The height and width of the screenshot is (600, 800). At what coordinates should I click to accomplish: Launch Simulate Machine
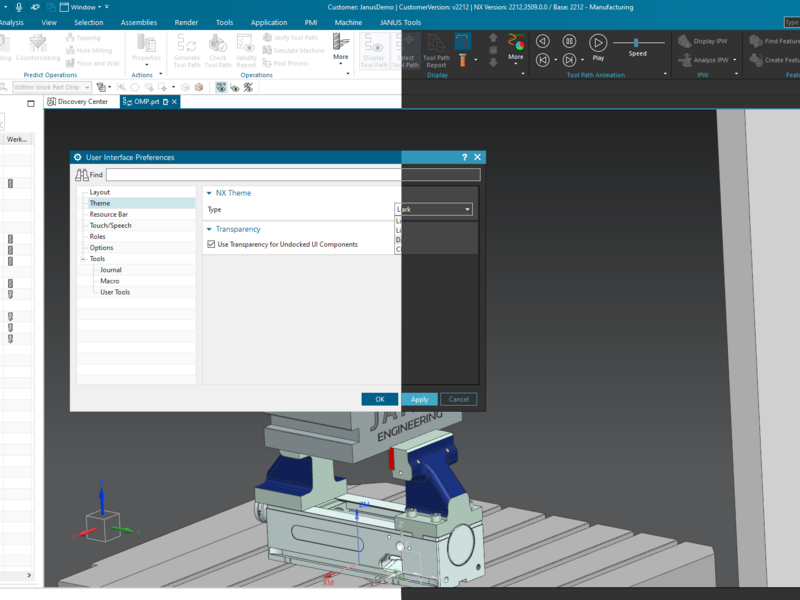tap(293, 51)
